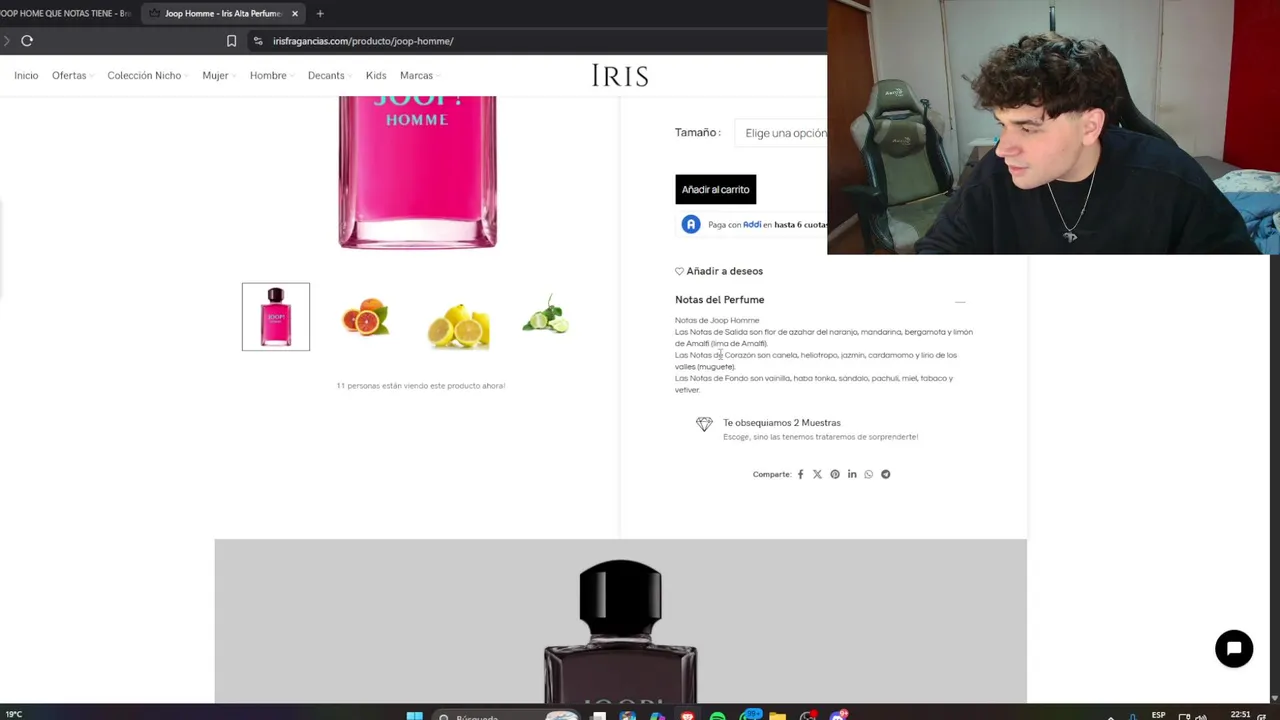This screenshot has height=720, width=1280.
Task: Expand the Colección Nicho menu
Action: click(x=146, y=76)
